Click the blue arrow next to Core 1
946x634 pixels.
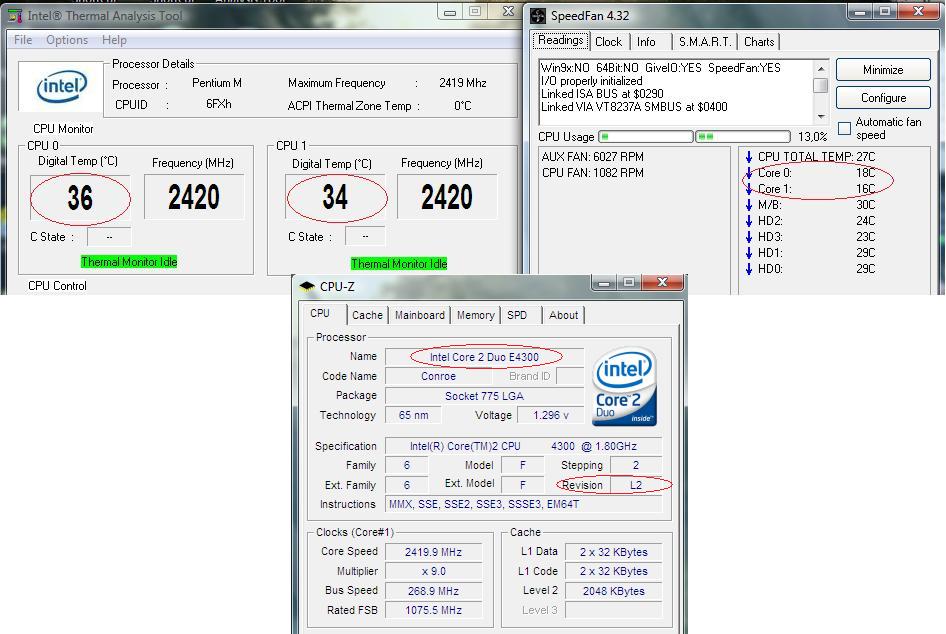pyautogui.click(x=749, y=189)
